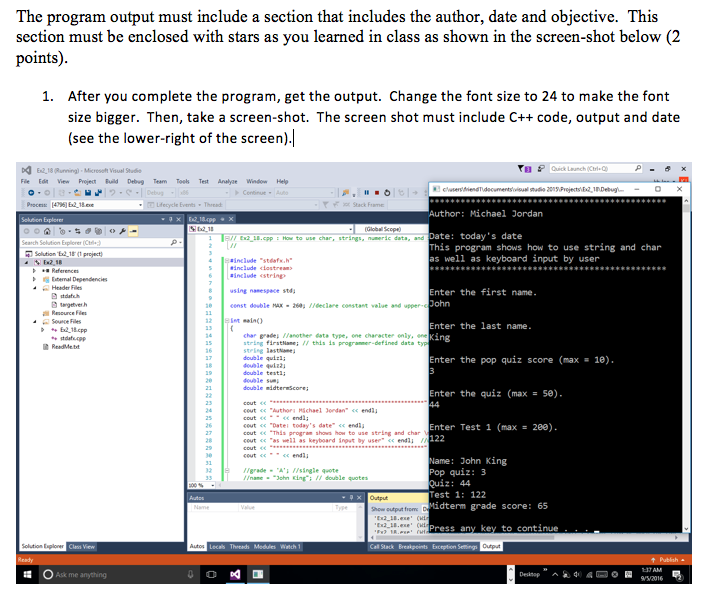Viewport: 709px width, 593px height.
Task: Click the Home icon in Solution Explorer
Action: tap(47, 232)
